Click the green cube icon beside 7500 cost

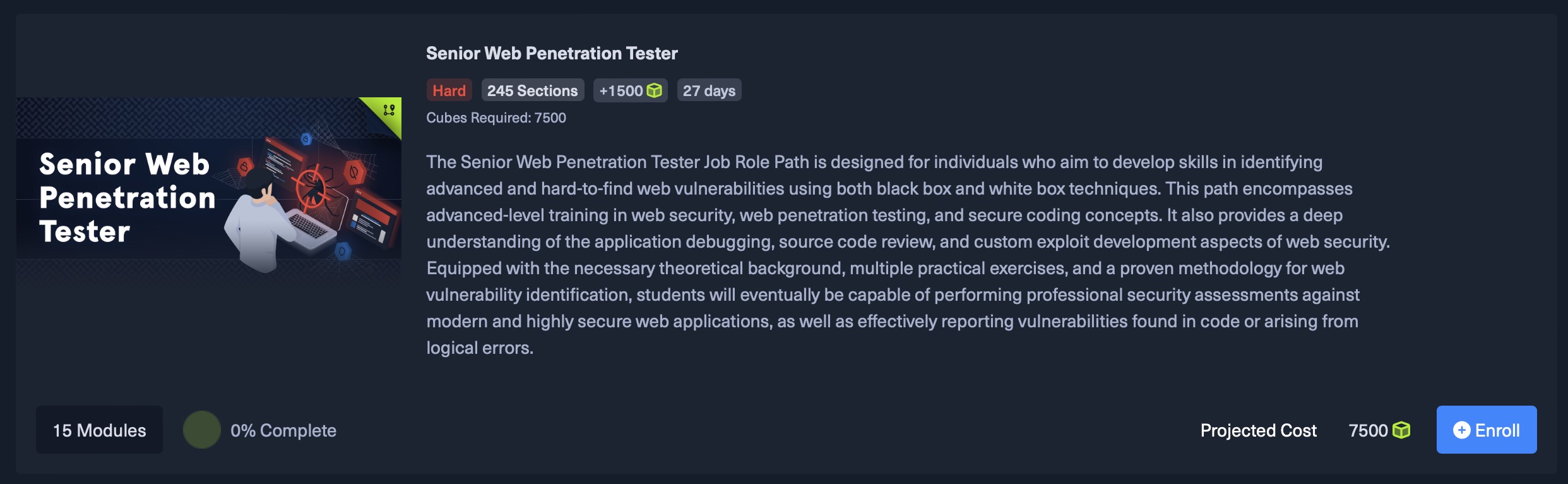[1401, 430]
